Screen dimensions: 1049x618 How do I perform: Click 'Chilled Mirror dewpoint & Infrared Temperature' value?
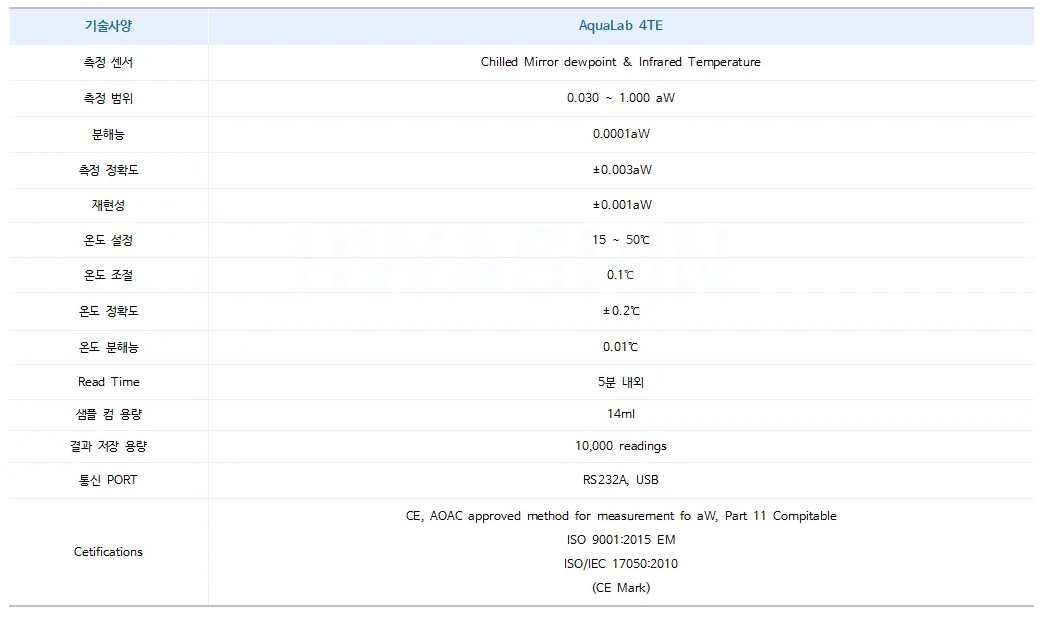pos(621,62)
